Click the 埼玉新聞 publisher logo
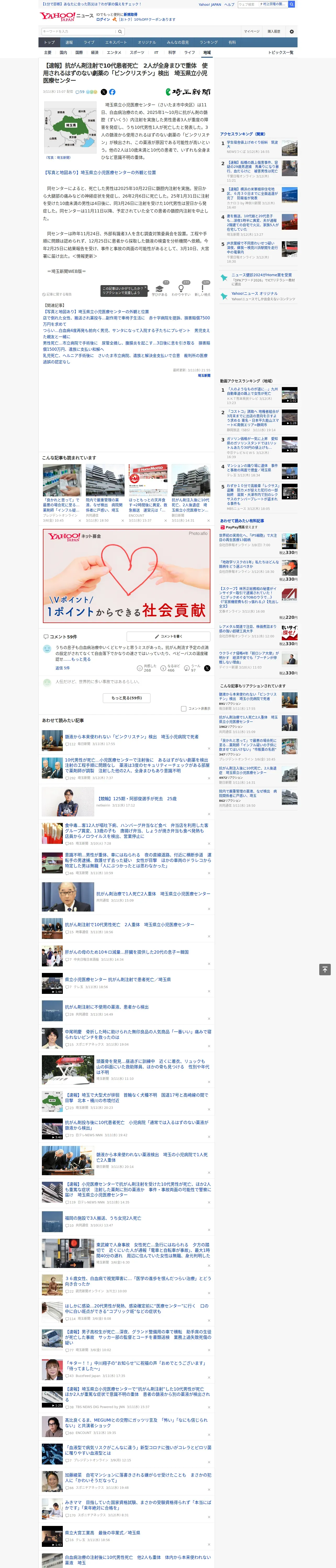The image size is (336, 1568). pos(188,92)
